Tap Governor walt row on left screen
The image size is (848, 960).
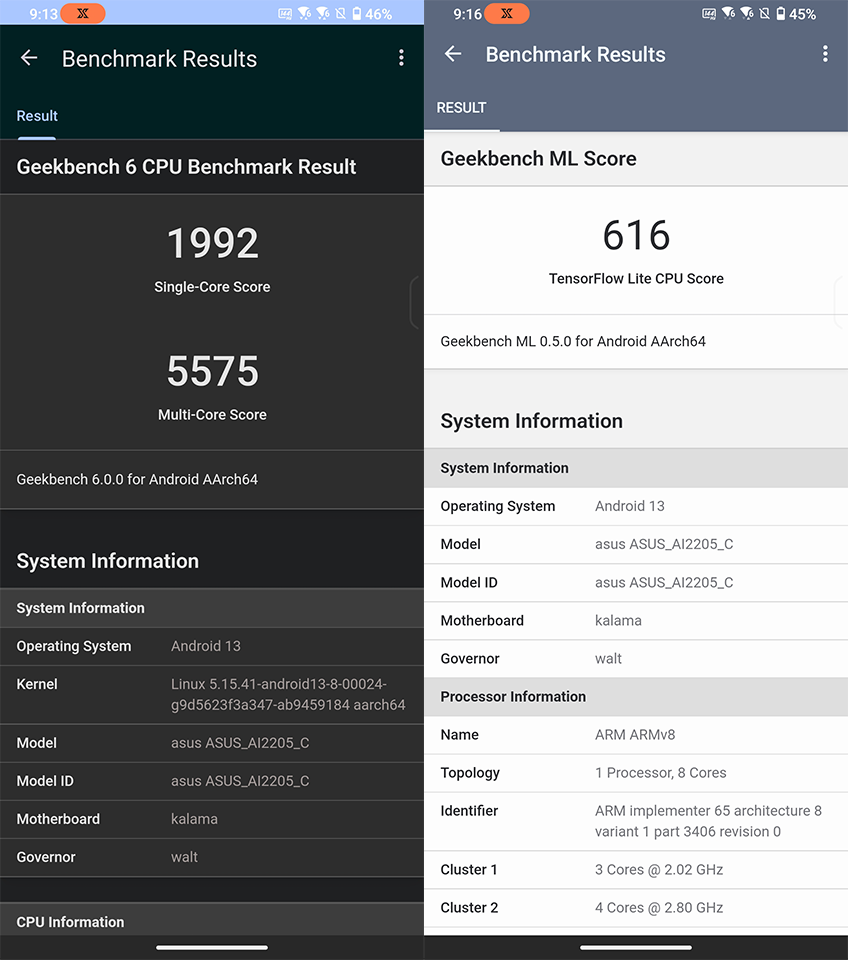coord(212,857)
